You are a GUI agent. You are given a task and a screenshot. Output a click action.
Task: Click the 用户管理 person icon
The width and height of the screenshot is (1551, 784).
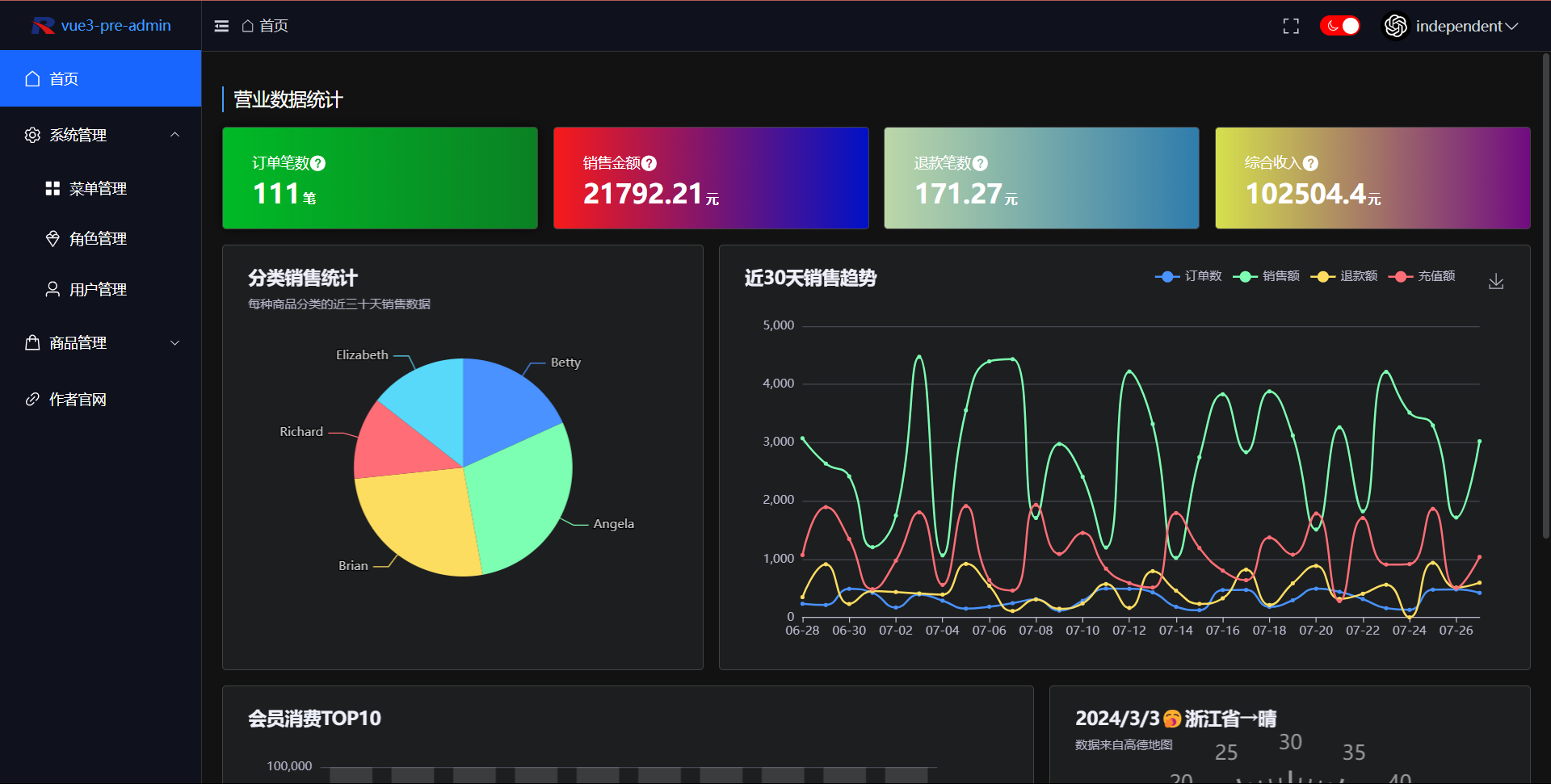click(53, 289)
